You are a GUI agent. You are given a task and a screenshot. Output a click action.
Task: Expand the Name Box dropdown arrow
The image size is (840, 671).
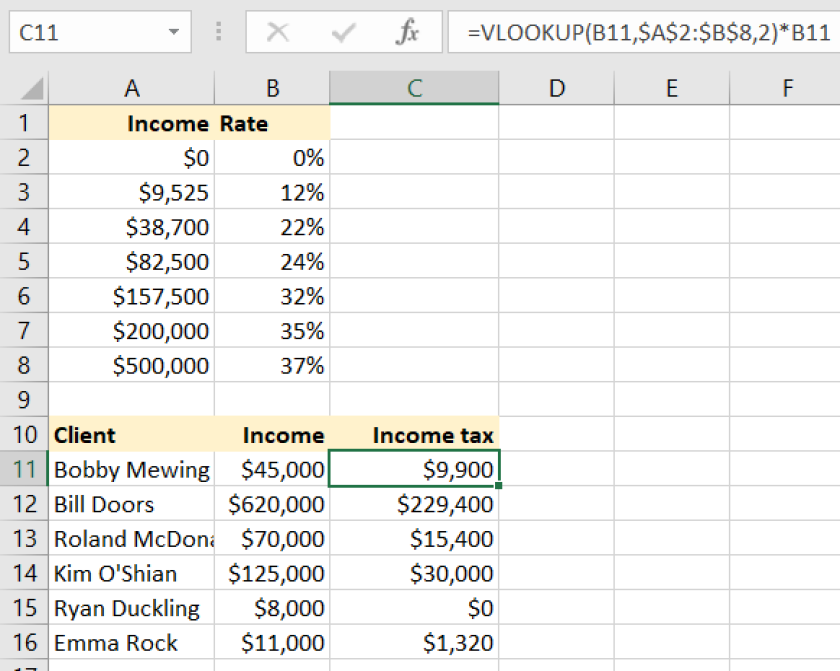pyautogui.click(x=174, y=33)
